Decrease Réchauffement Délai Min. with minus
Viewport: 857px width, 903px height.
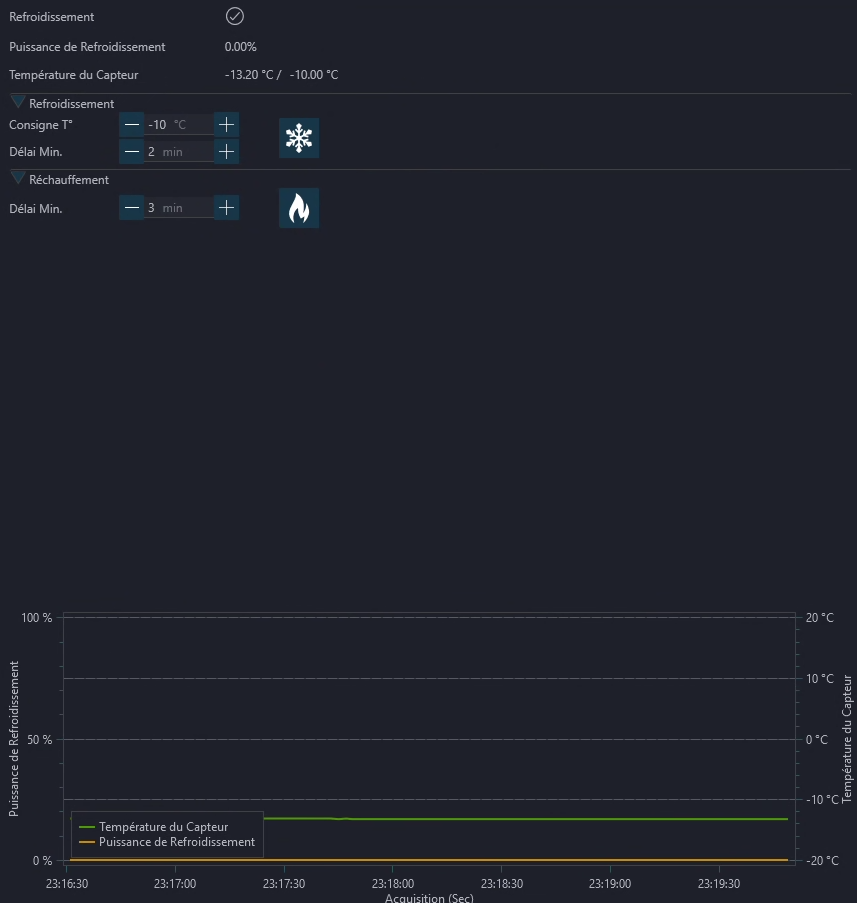[x=132, y=208]
